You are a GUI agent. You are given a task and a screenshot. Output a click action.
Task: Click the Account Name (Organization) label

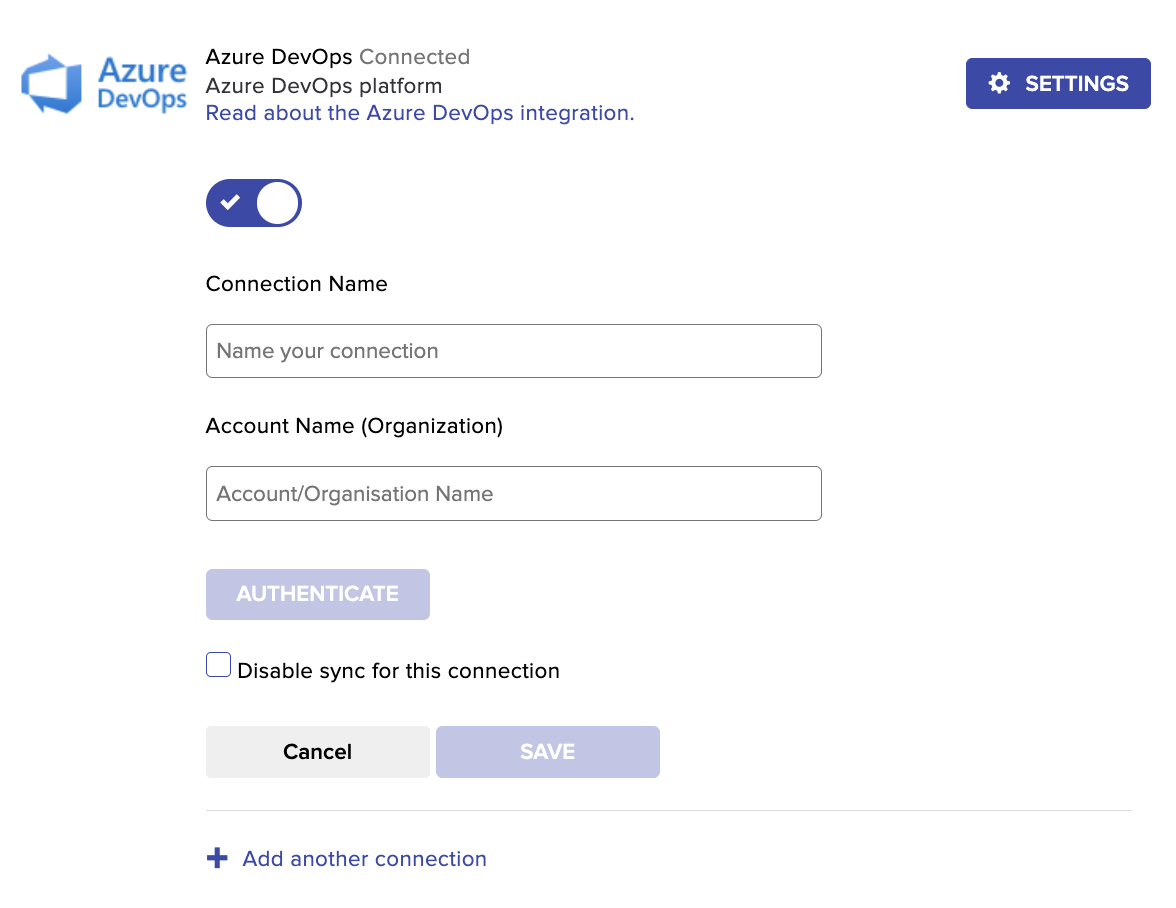click(x=354, y=426)
